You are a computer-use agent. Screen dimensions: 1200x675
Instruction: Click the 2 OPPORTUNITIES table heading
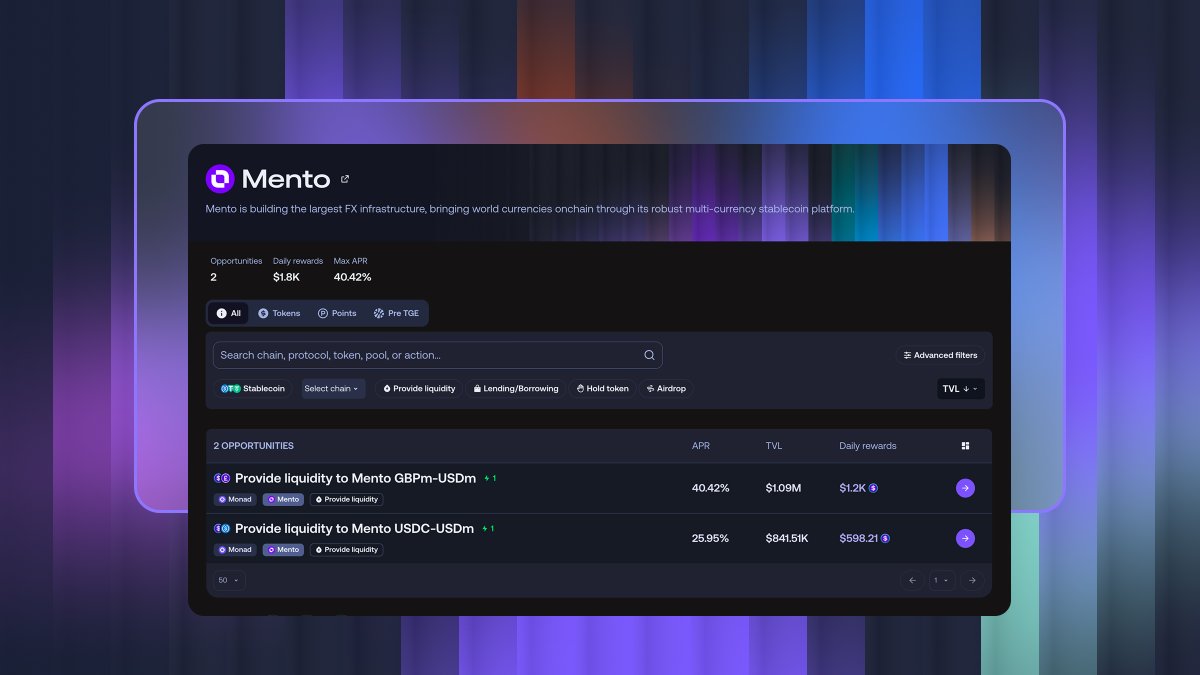click(x=254, y=446)
